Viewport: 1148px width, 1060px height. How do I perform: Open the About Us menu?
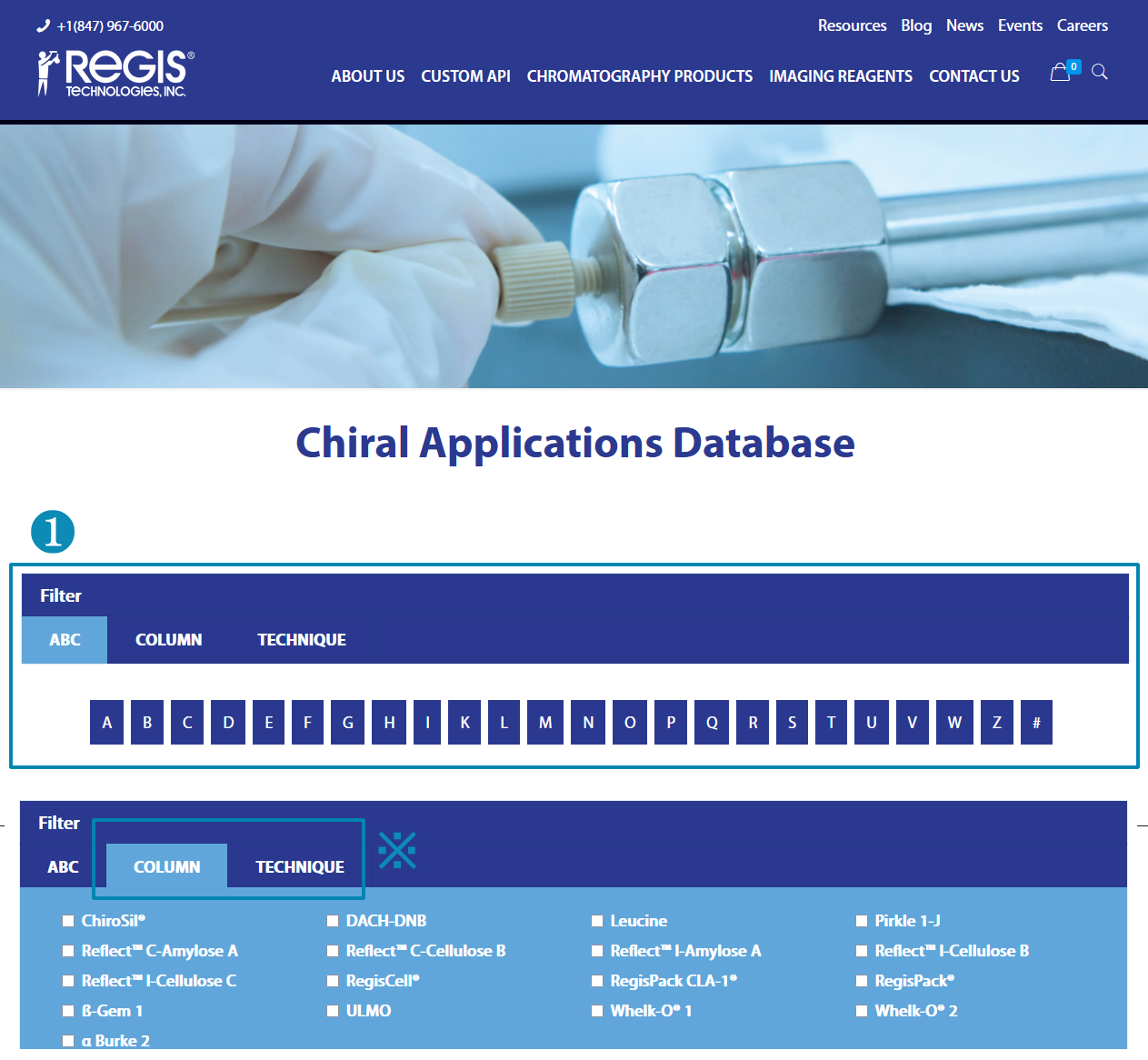[x=368, y=76]
